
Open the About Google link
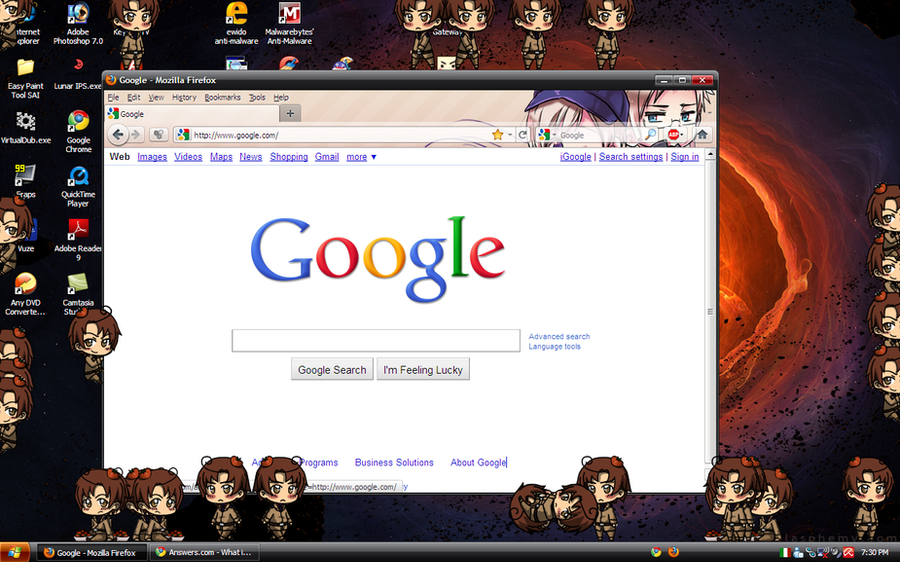tap(478, 462)
